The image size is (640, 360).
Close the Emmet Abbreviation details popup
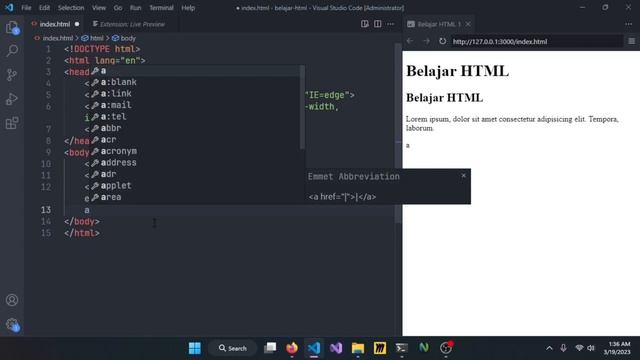pyautogui.click(x=463, y=176)
